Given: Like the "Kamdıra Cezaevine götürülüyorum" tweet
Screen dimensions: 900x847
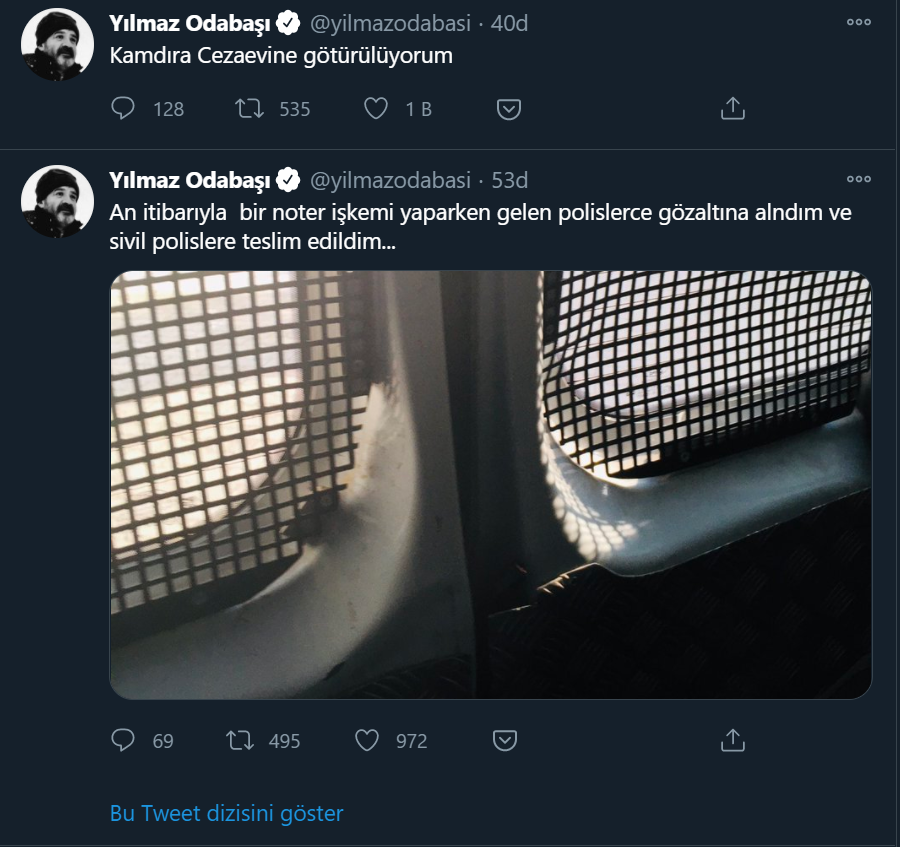Looking at the screenshot, I should click(x=374, y=110).
